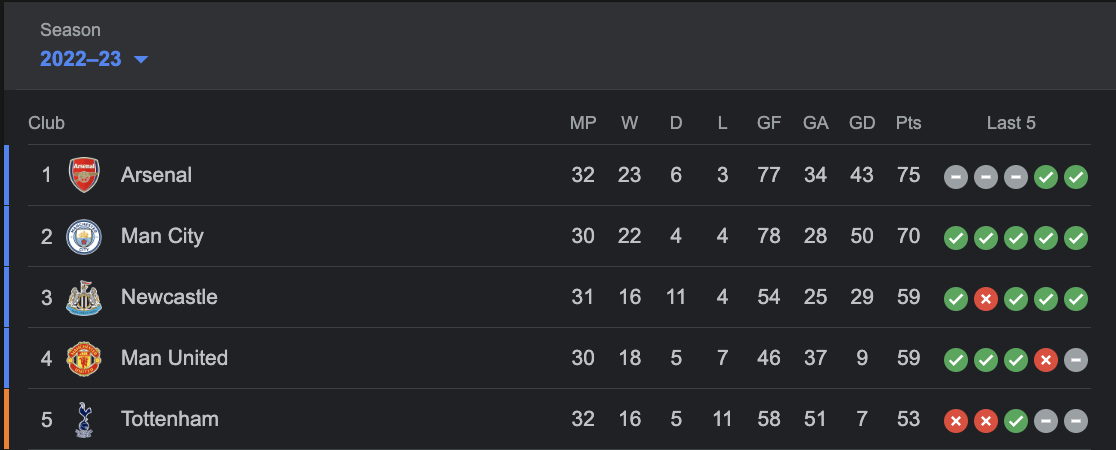
Task: Click the Newcastle club crest icon
Action: (84, 298)
